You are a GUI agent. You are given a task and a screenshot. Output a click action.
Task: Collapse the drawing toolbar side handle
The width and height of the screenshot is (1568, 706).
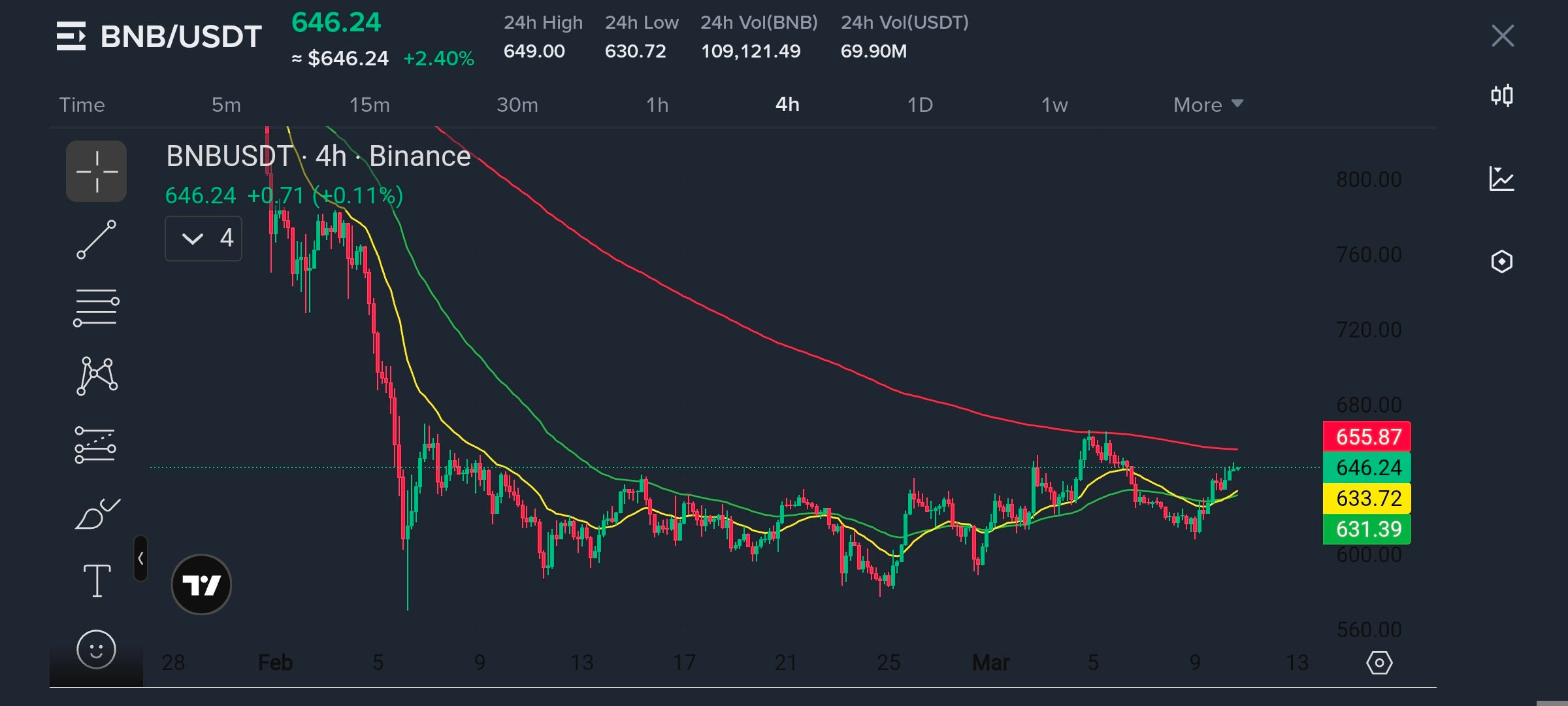click(140, 558)
